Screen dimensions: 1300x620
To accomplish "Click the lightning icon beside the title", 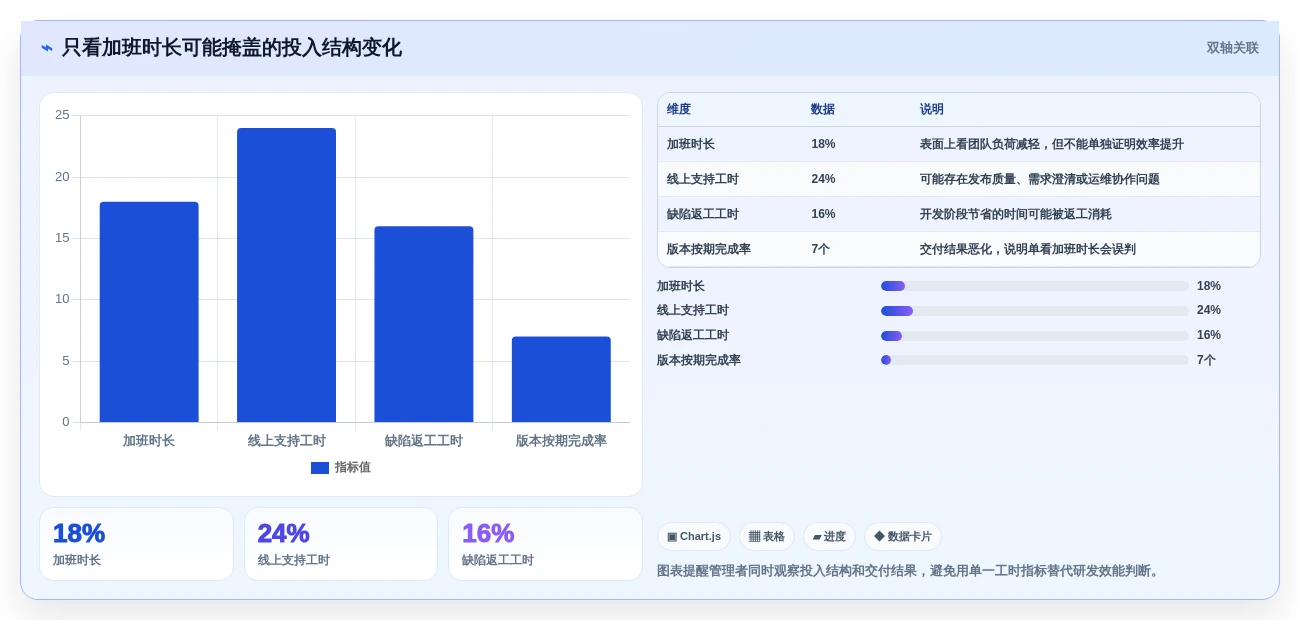I will tap(47, 48).
